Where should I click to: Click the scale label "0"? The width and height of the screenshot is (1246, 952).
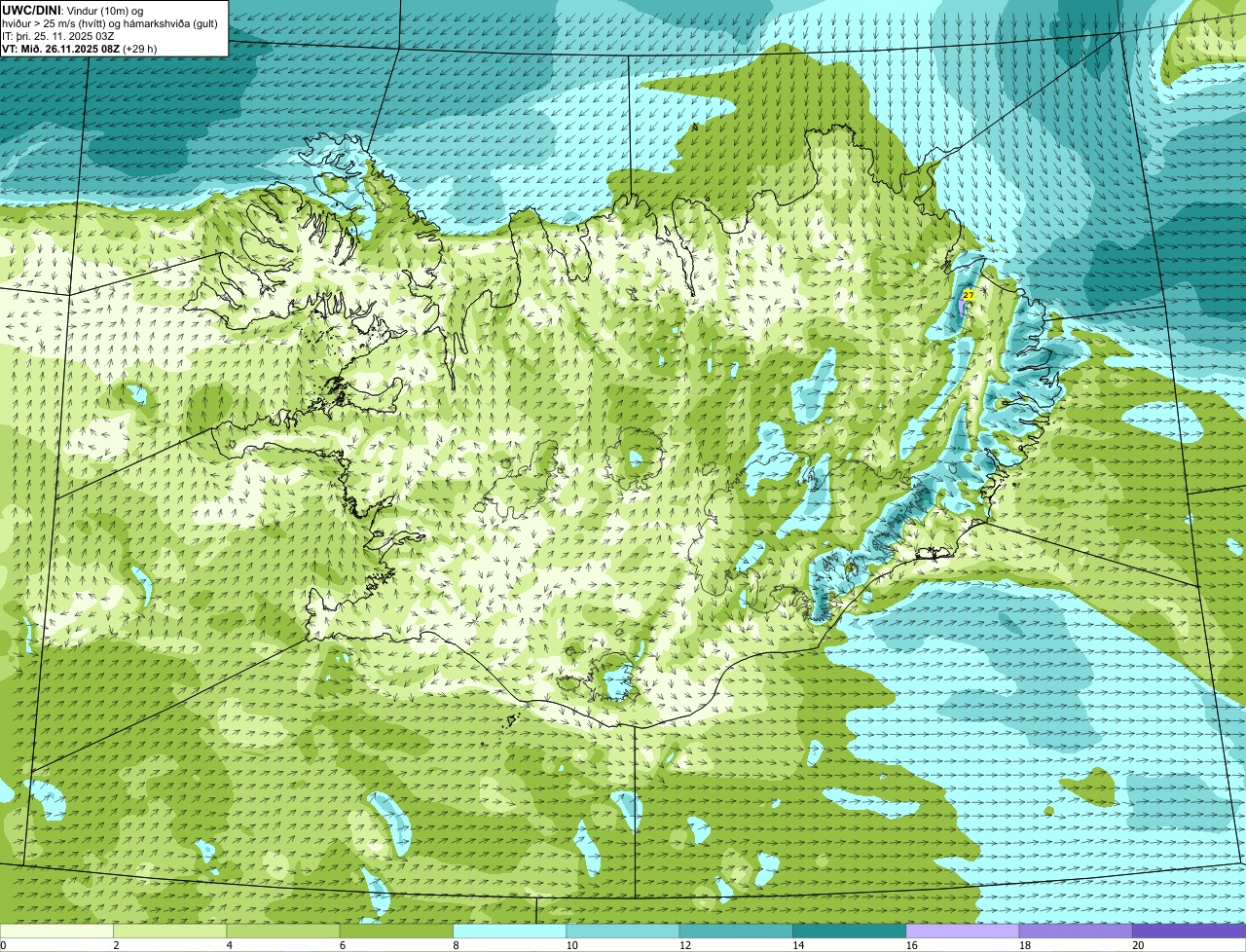tap(3, 945)
